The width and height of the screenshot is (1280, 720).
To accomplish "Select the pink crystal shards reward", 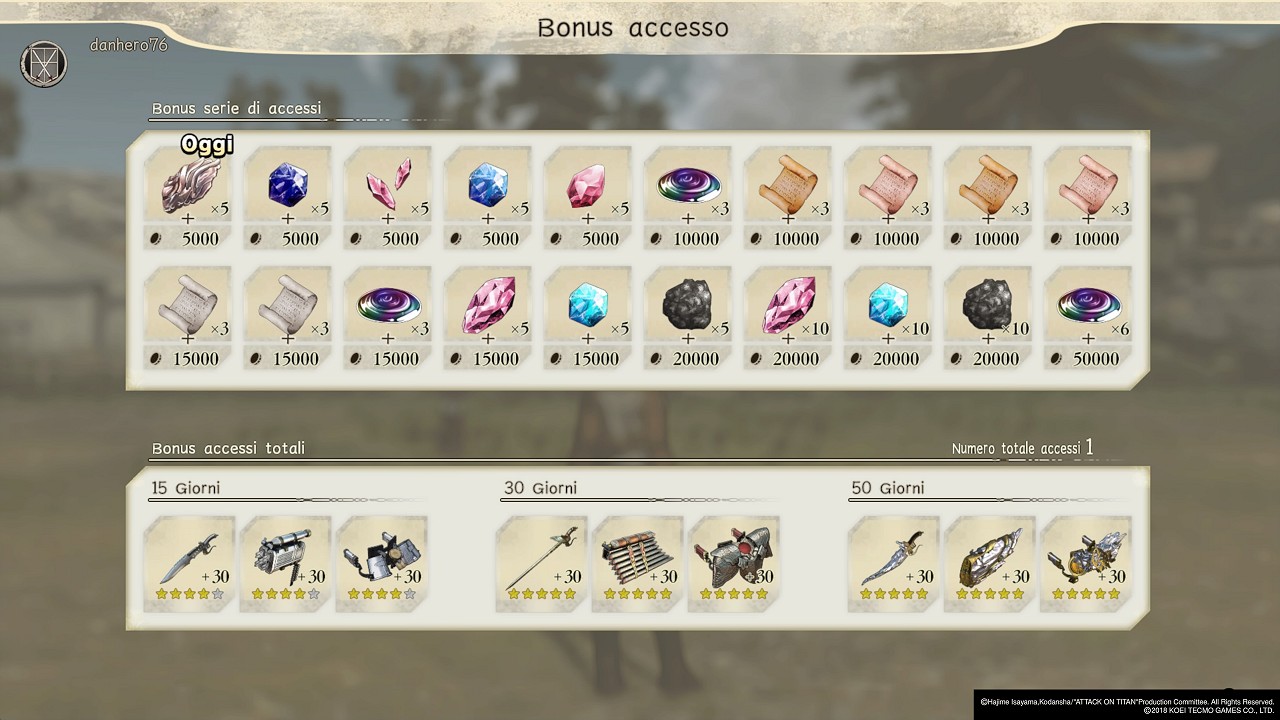I will 388,198.
